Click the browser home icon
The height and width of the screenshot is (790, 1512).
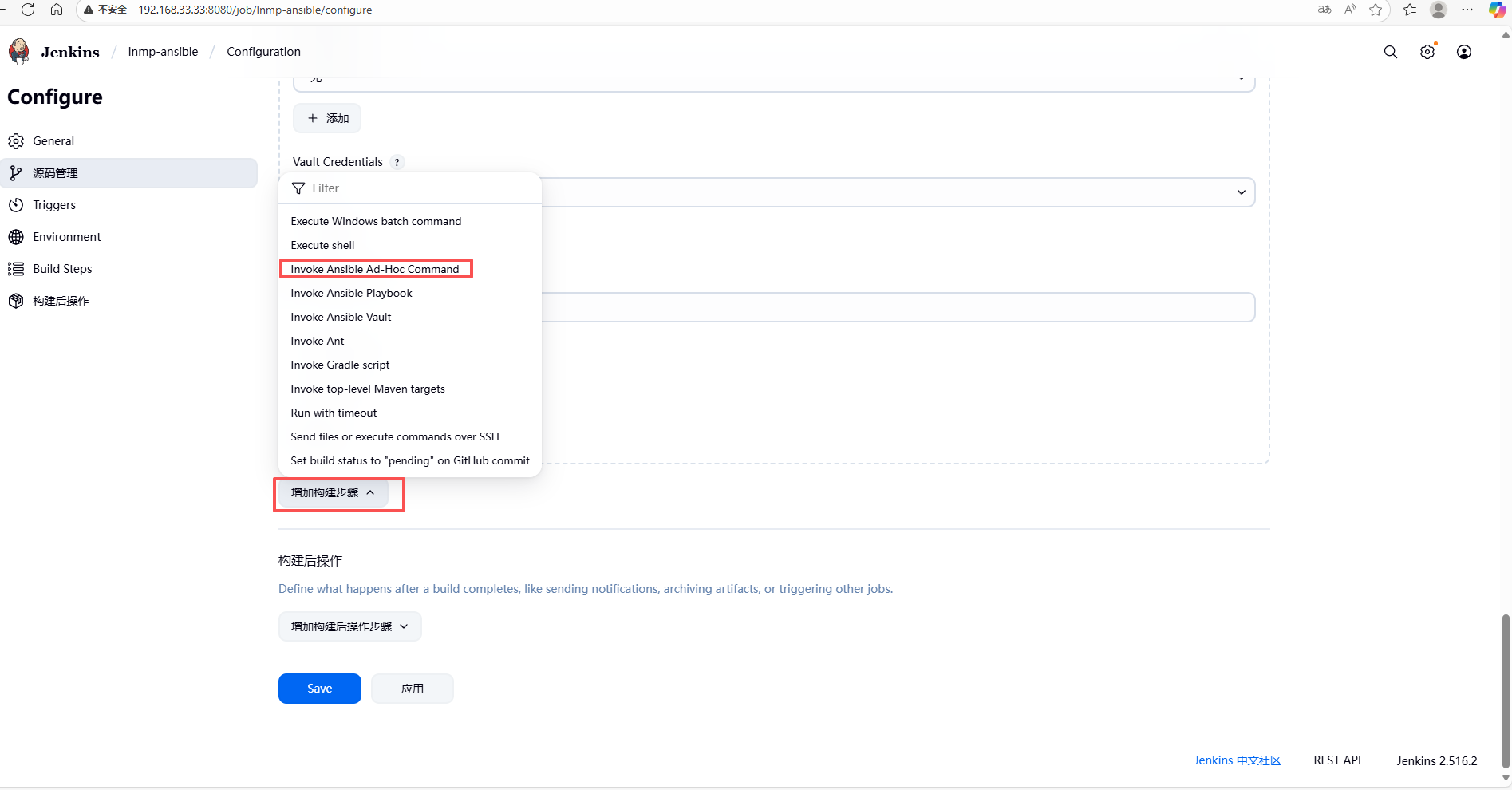coord(57,10)
